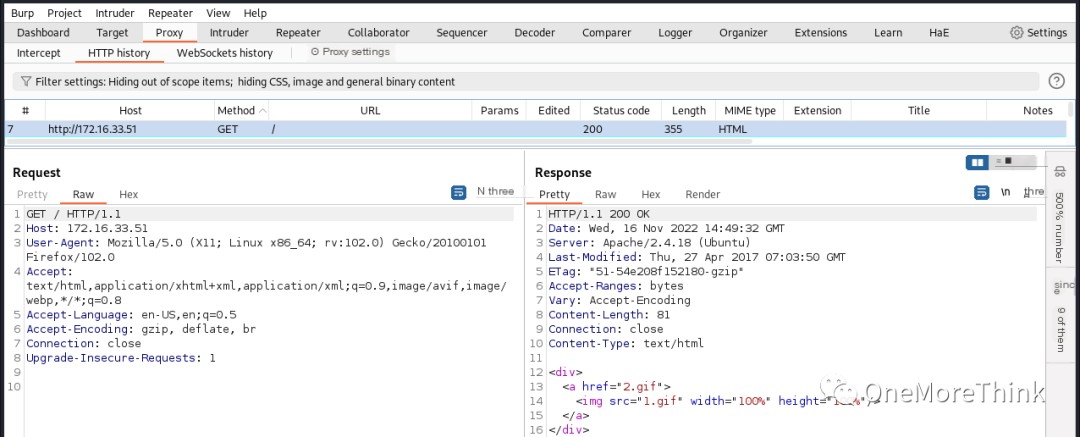Open the Inspector side panel icon

tap(1059, 172)
